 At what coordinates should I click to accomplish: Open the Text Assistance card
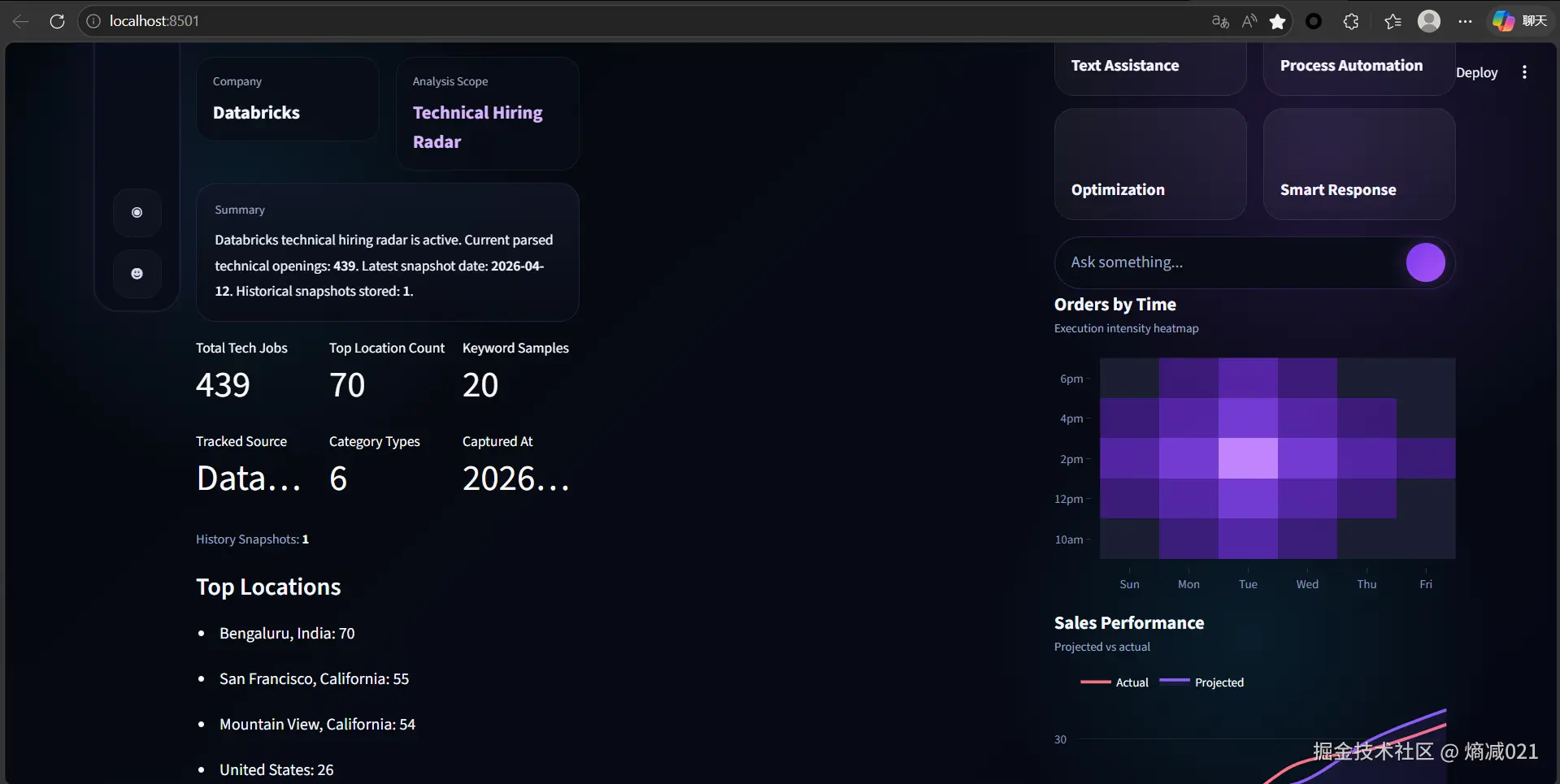(x=1150, y=68)
